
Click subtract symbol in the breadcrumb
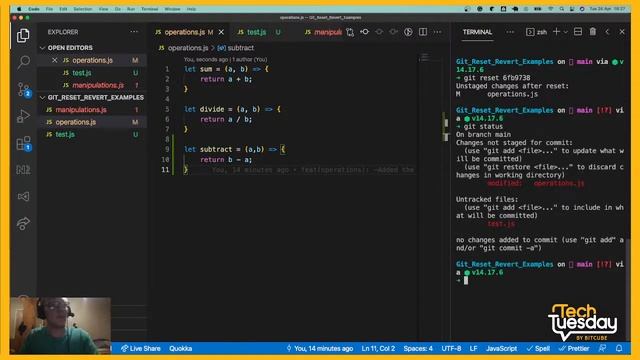coord(240,48)
